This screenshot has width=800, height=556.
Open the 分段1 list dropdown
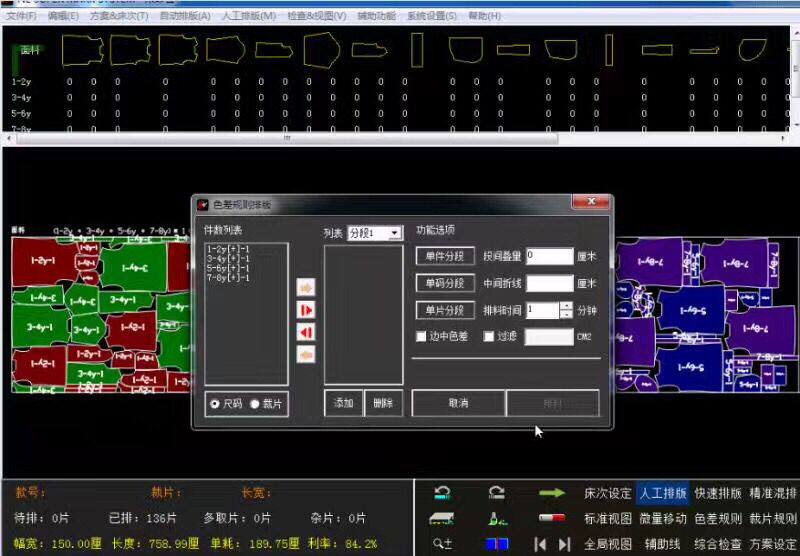394,233
